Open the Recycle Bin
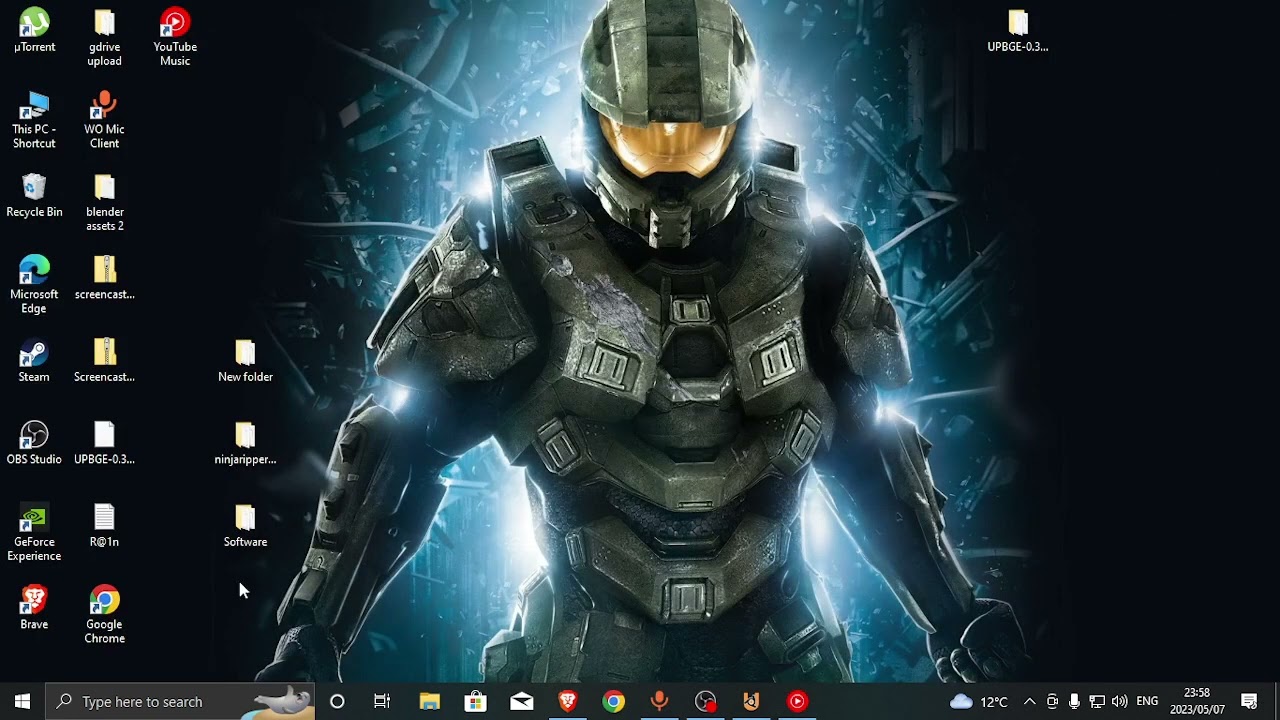 tap(34, 195)
